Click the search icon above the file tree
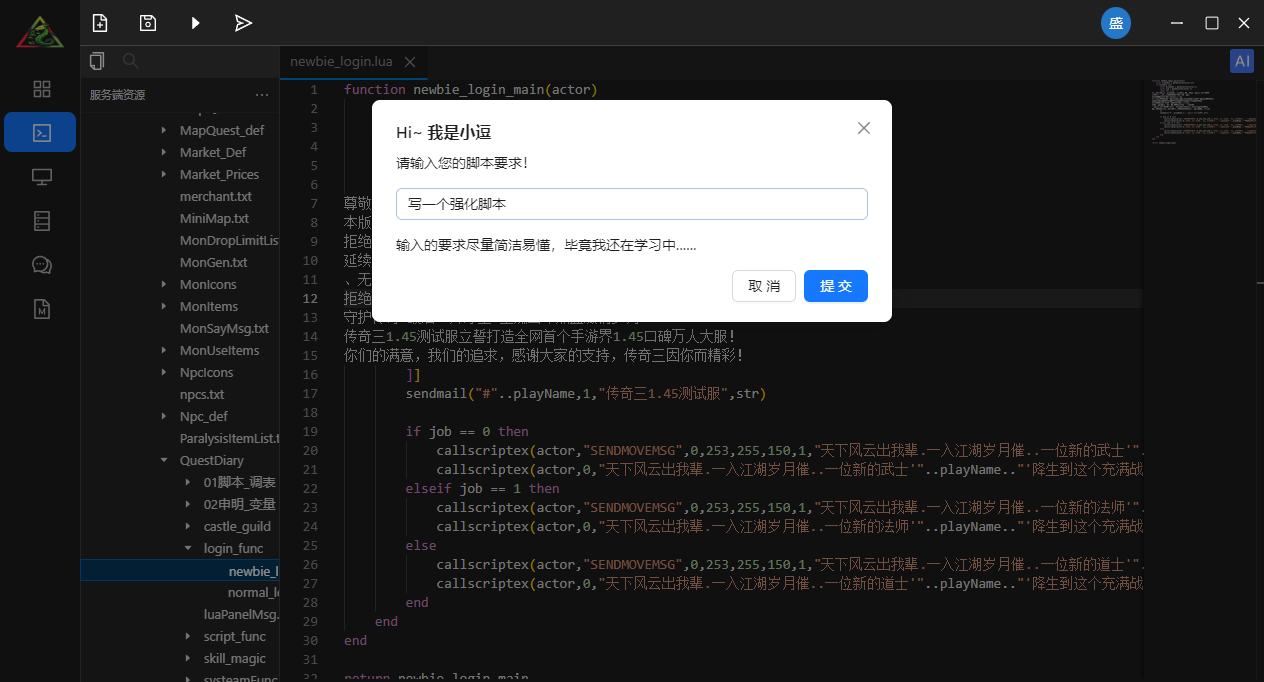 130,60
